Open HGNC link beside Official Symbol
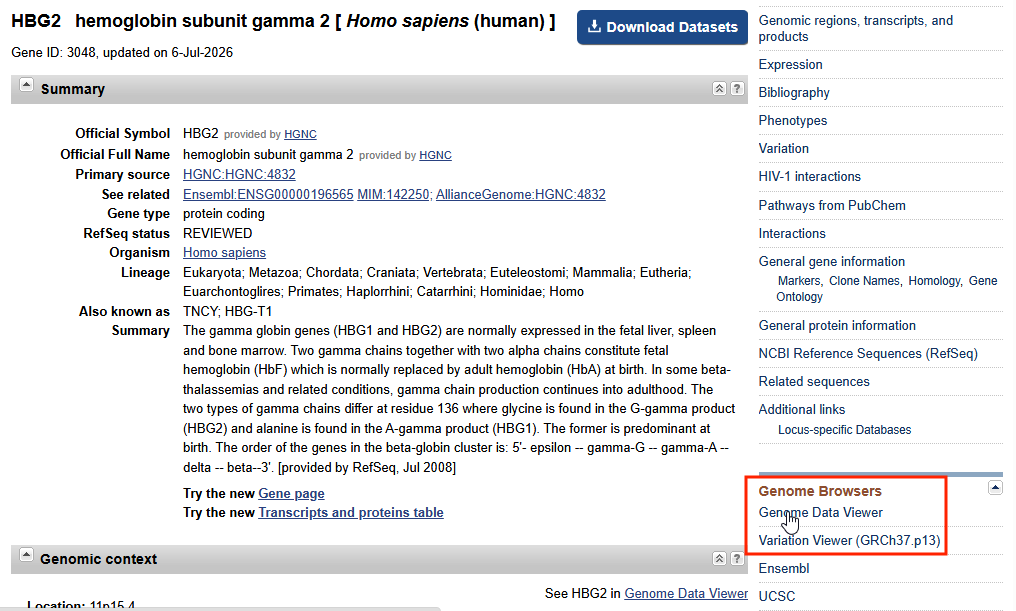The width and height of the screenshot is (1016, 611). [300, 134]
